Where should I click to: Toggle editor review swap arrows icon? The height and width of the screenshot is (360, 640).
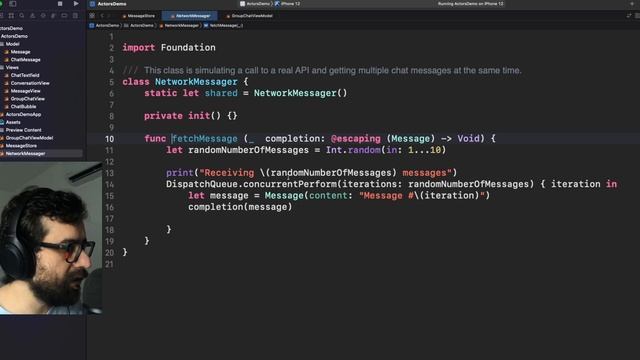coord(629,16)
